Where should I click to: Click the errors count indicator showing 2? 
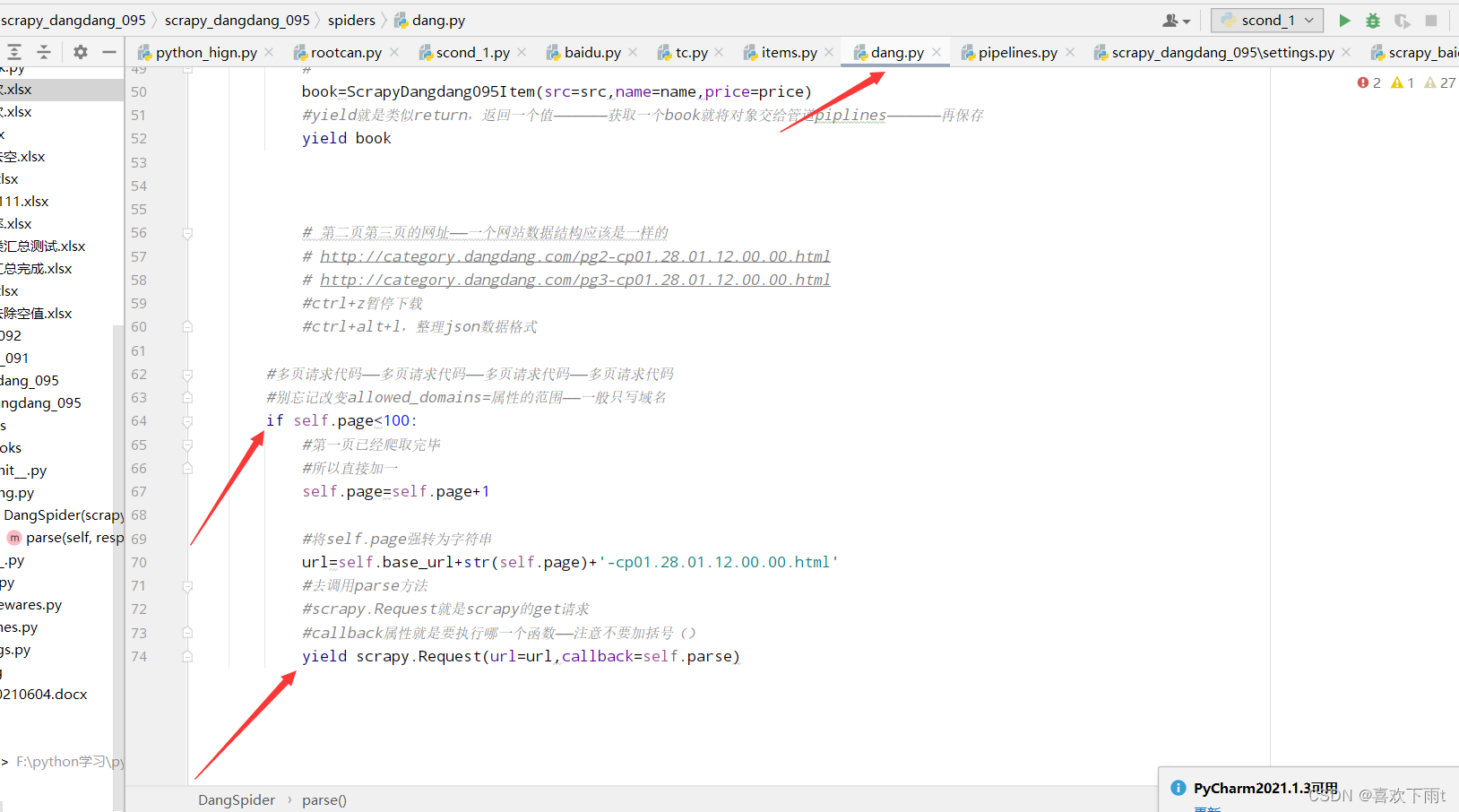pos(1369,82)
